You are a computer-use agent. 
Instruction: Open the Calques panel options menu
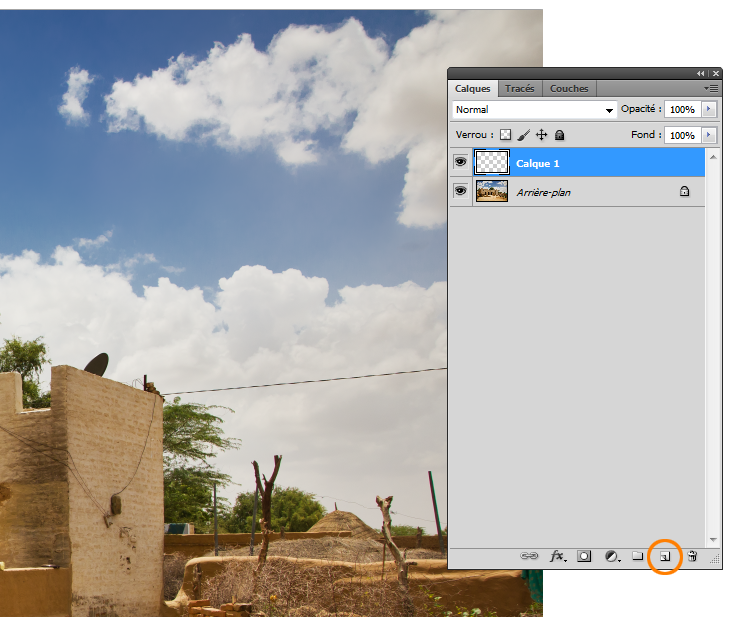(713, 89)
